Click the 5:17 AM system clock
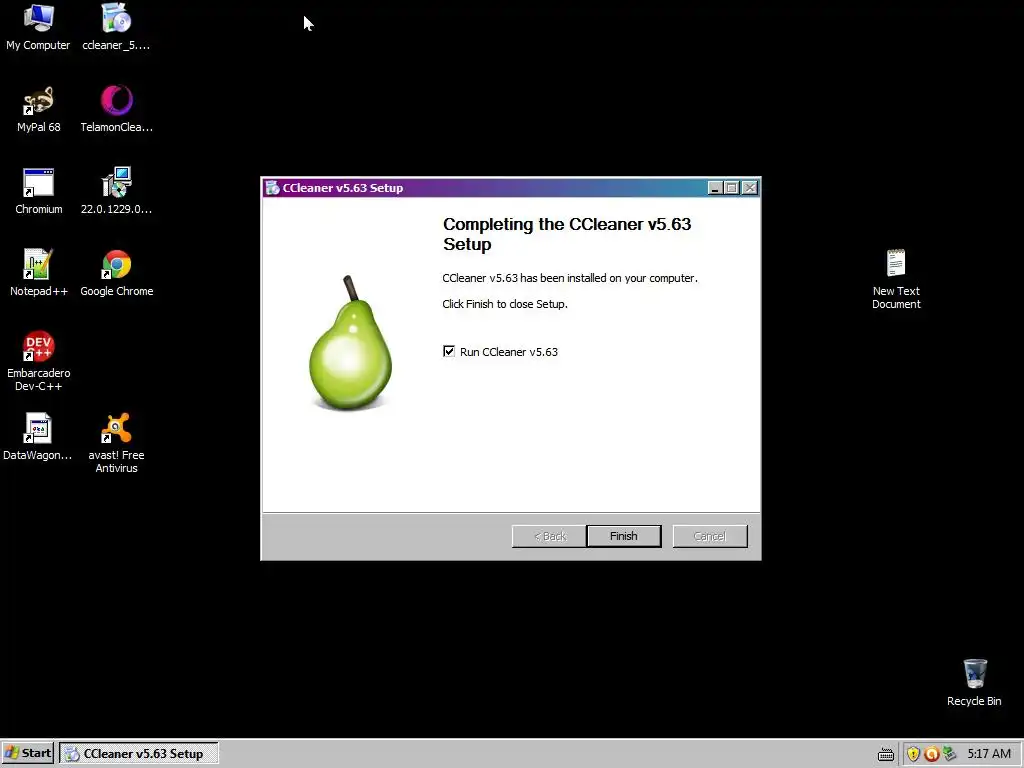This screenshot has width=1024, height=768. point(989,754)
